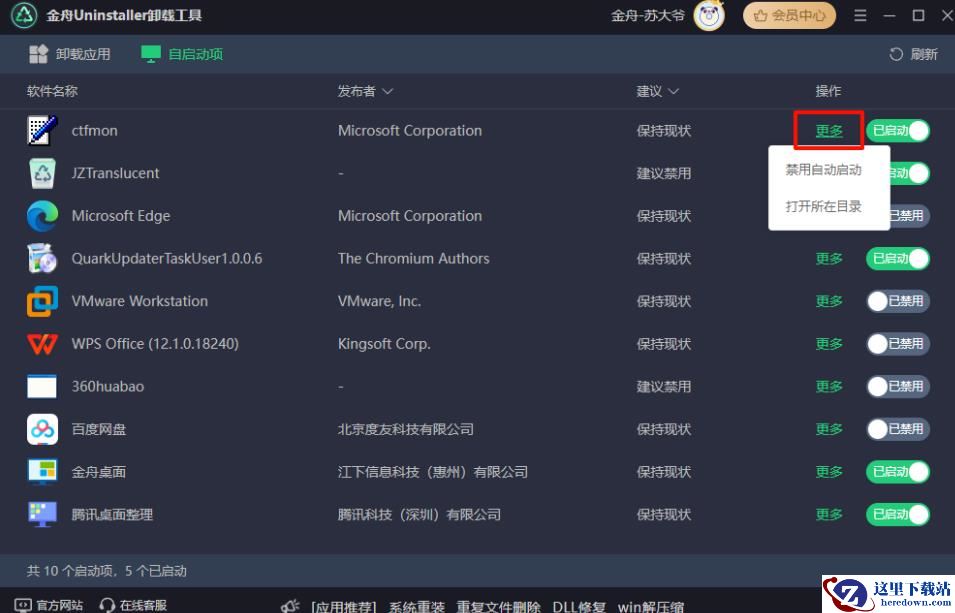Viewport: 955px width, 613px height.
Task: Open 会员中心 membership button
Action: pos(789,15)
